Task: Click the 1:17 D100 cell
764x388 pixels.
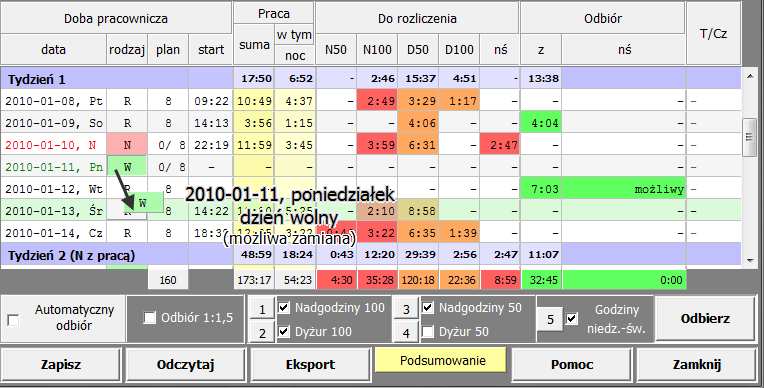Action: coord(459,101)
